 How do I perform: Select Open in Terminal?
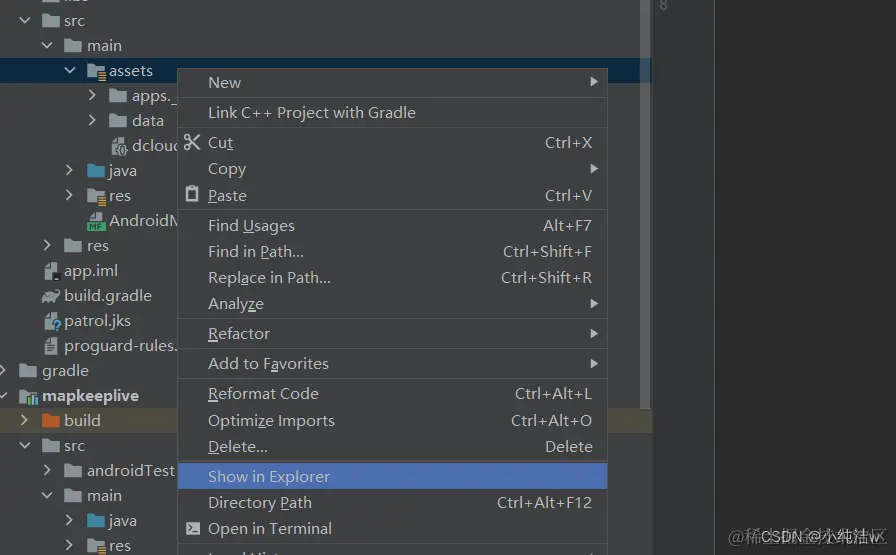[x=392, y=529]
